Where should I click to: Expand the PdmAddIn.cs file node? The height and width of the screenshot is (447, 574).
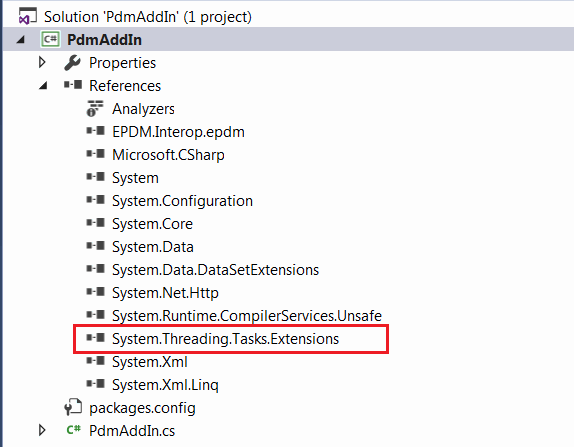(x=42, y=430)
